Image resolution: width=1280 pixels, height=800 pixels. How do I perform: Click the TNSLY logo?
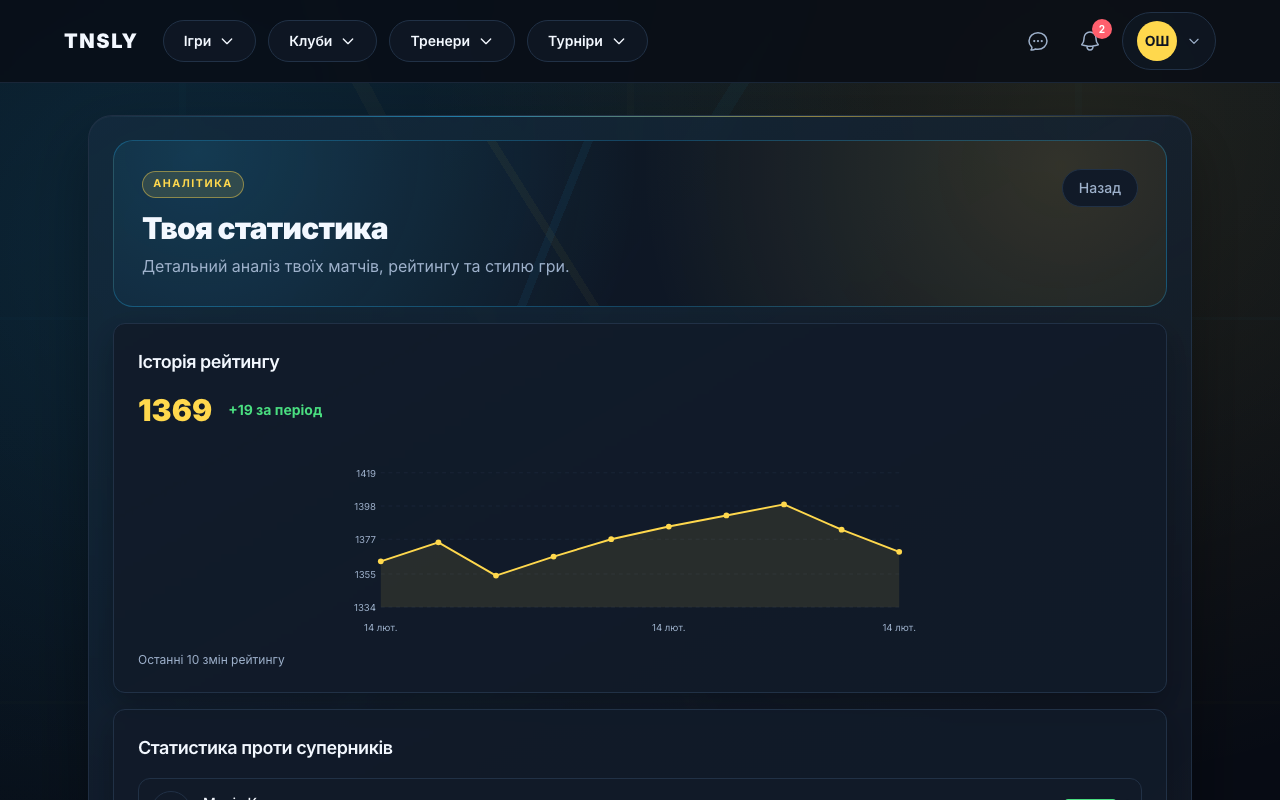100,41
